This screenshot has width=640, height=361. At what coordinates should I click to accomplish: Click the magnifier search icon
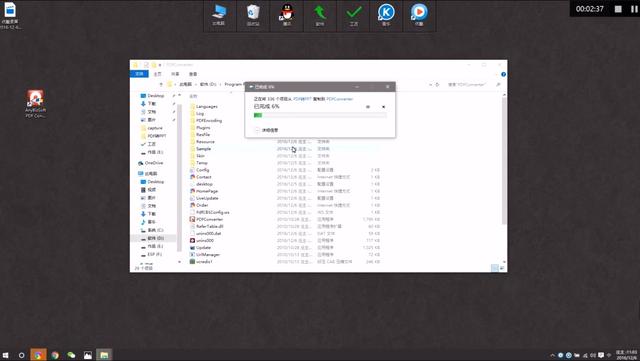[x=498, y=85]
